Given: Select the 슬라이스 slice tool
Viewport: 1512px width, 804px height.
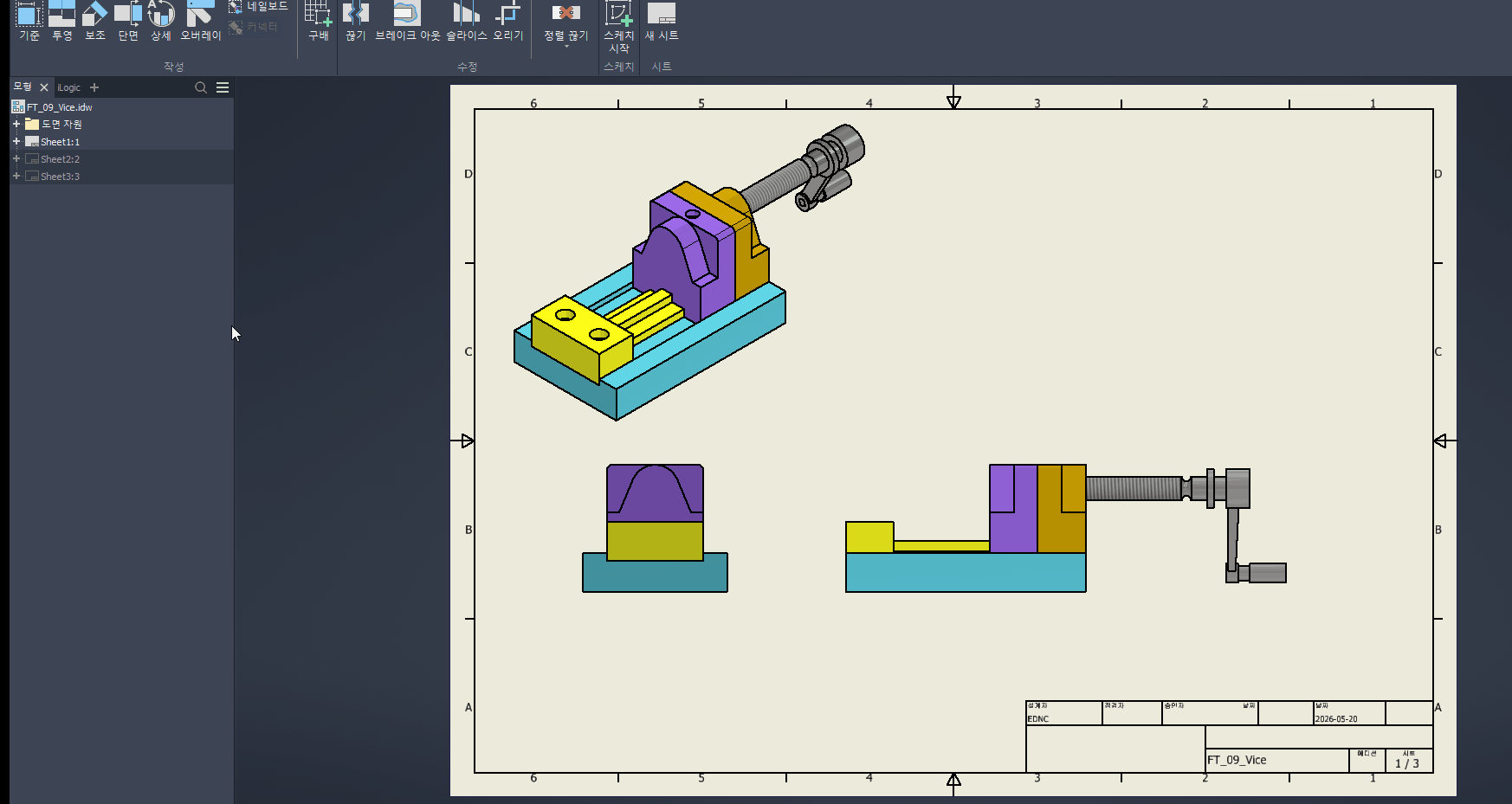Looking at the screenshot, I should (x=466, y=21).
